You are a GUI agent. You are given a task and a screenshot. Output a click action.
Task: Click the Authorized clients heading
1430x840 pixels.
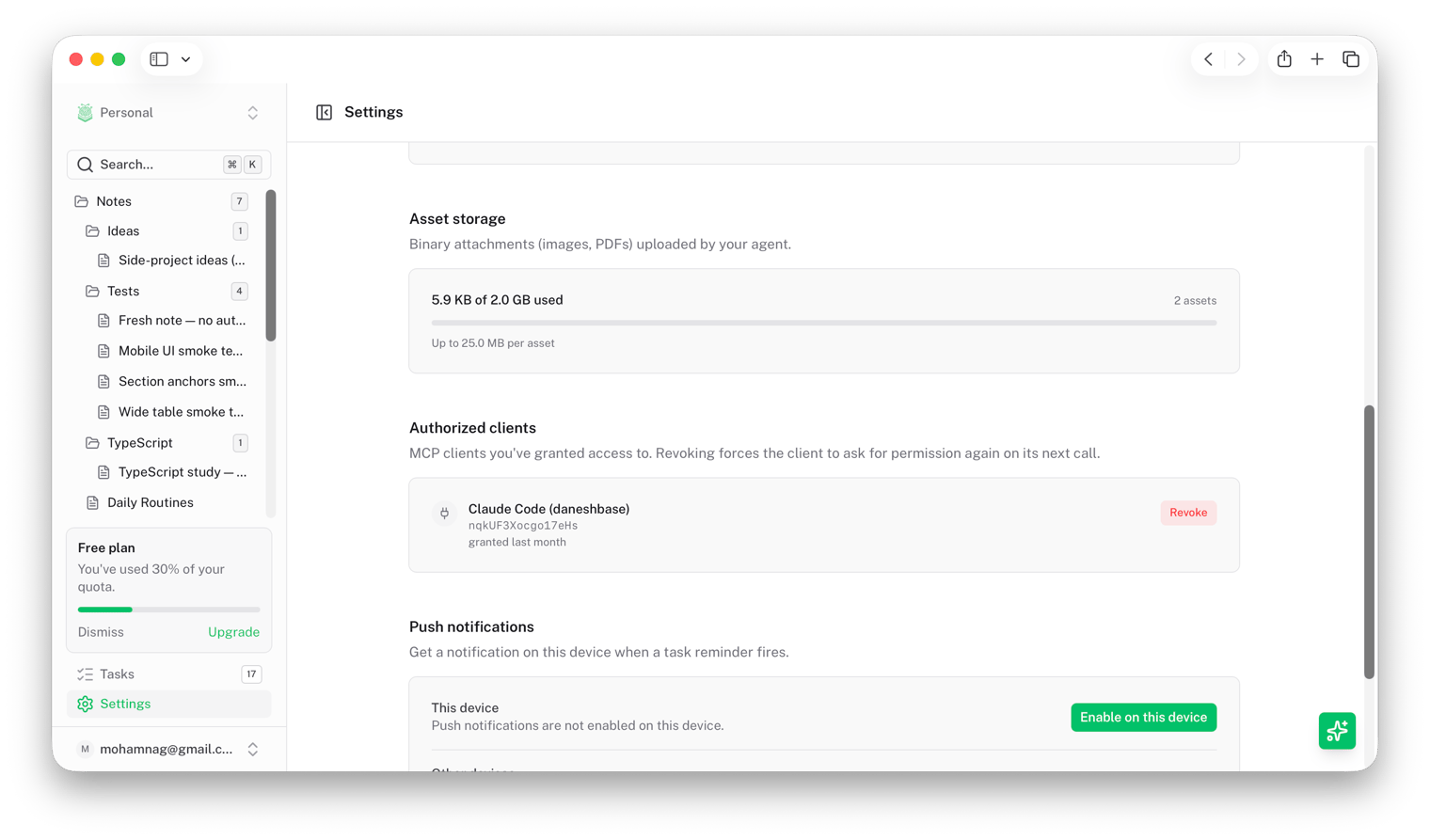click(472, 428)
